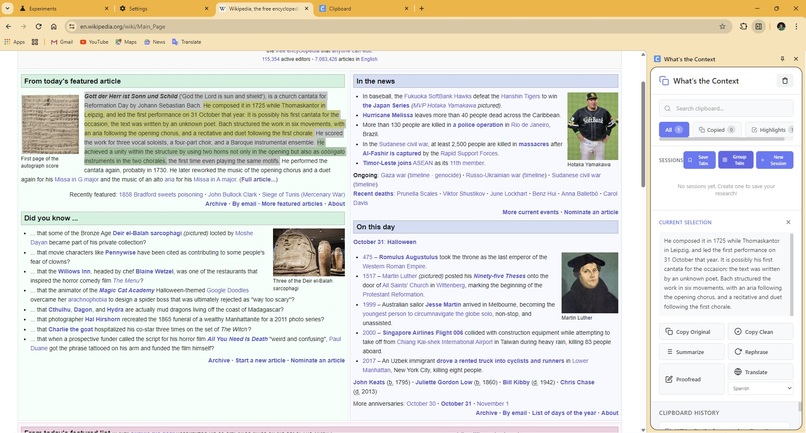Open the tab search dropdown arrow
Image resolution: width=806 pixels, height=433 pixels.
tap(7, 8)
